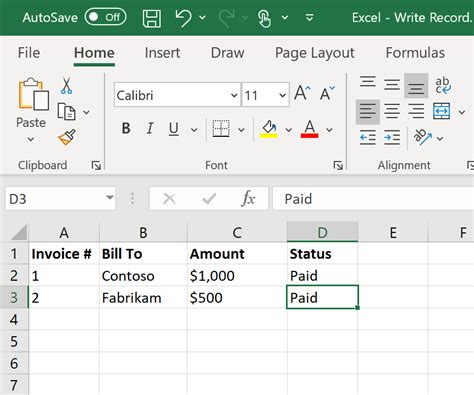Open the Undo history dropdown
Screen dimensions: 474x395
pyautogui.click(x=202, y=17)
